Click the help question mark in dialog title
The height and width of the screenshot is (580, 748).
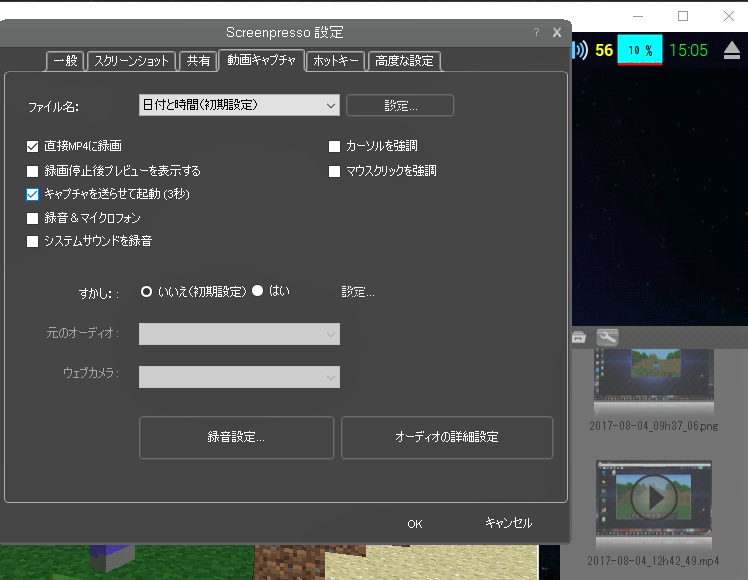(x=537, y=32)
